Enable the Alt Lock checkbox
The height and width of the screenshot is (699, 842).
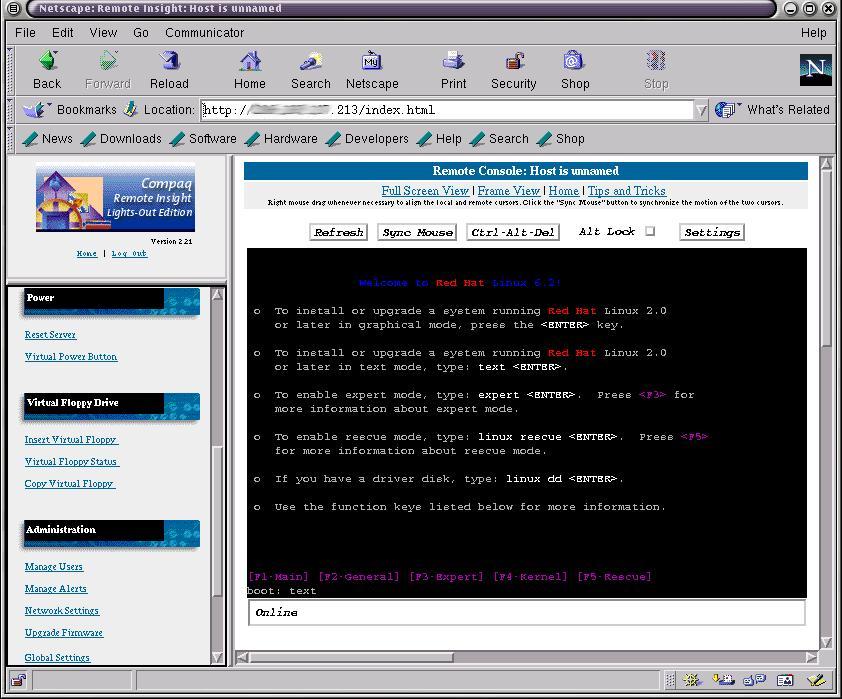(x=649, y=231)
